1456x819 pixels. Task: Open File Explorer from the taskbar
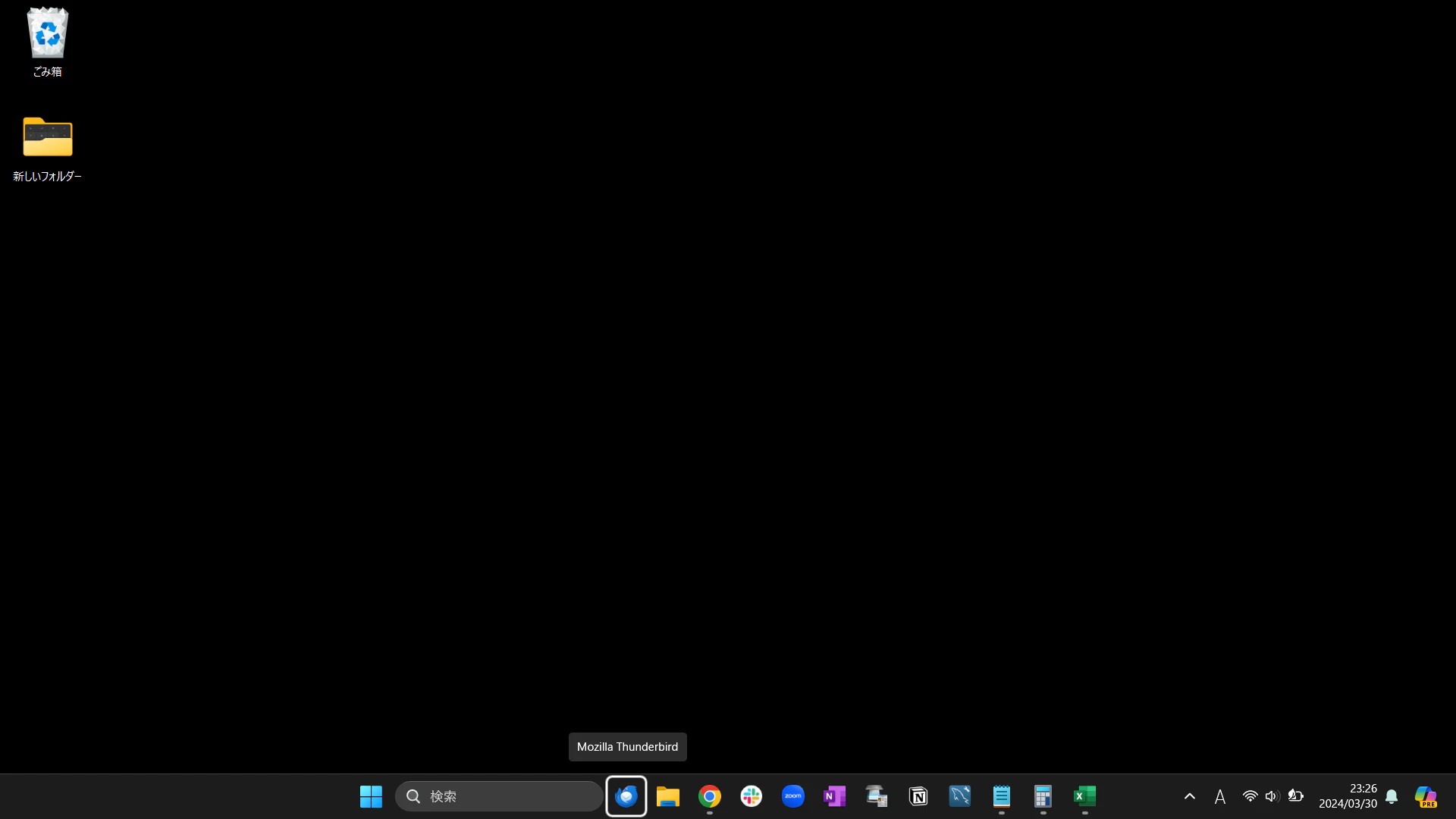668,796
